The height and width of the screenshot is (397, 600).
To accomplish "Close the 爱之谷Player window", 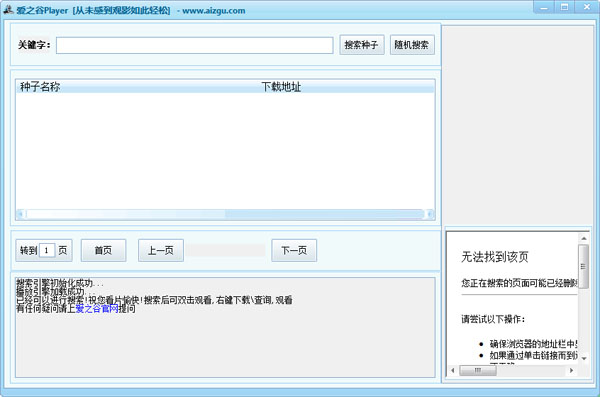I will [586, 7].
